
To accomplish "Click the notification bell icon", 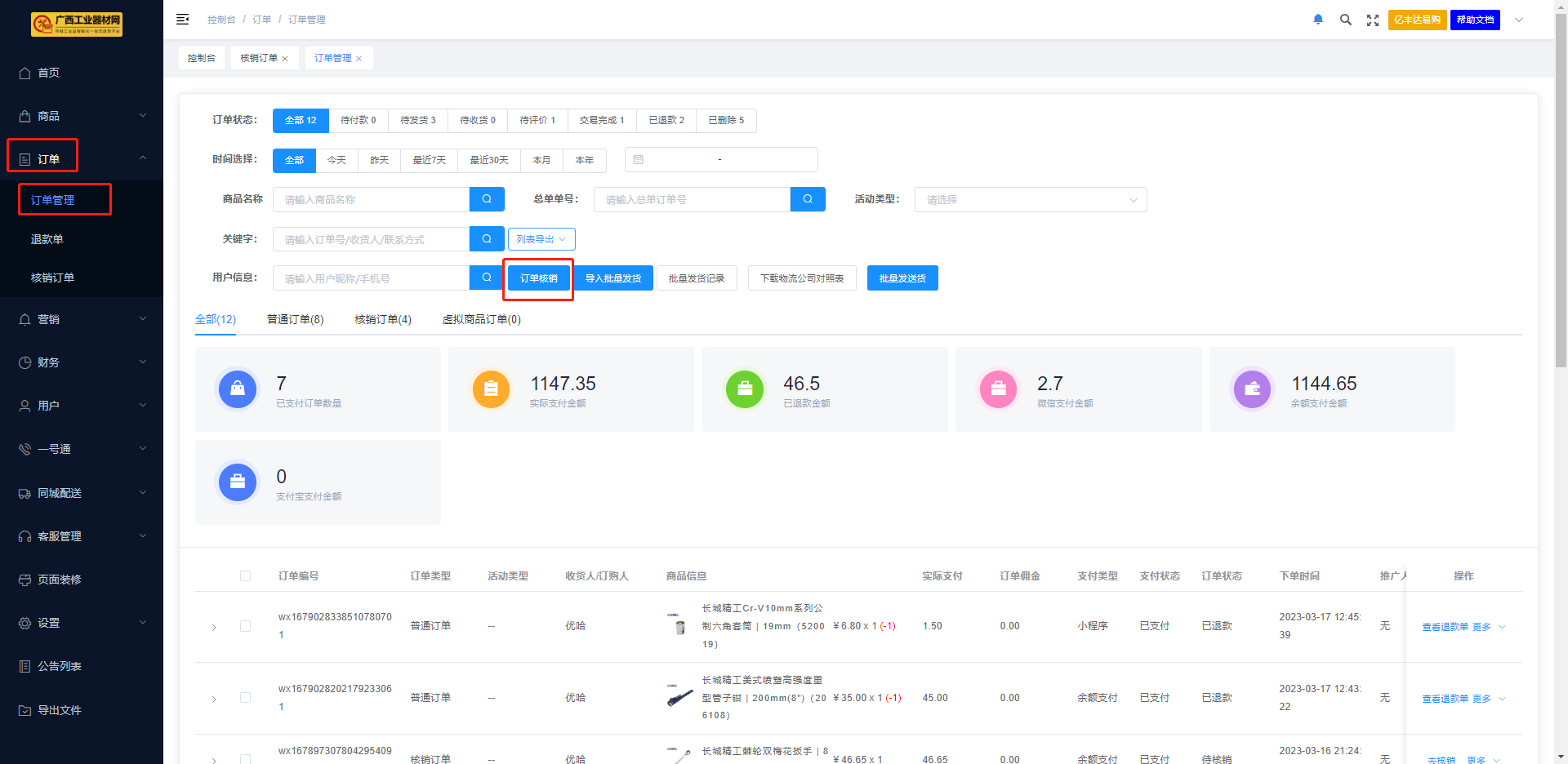I will click(x=1318, y=20).
